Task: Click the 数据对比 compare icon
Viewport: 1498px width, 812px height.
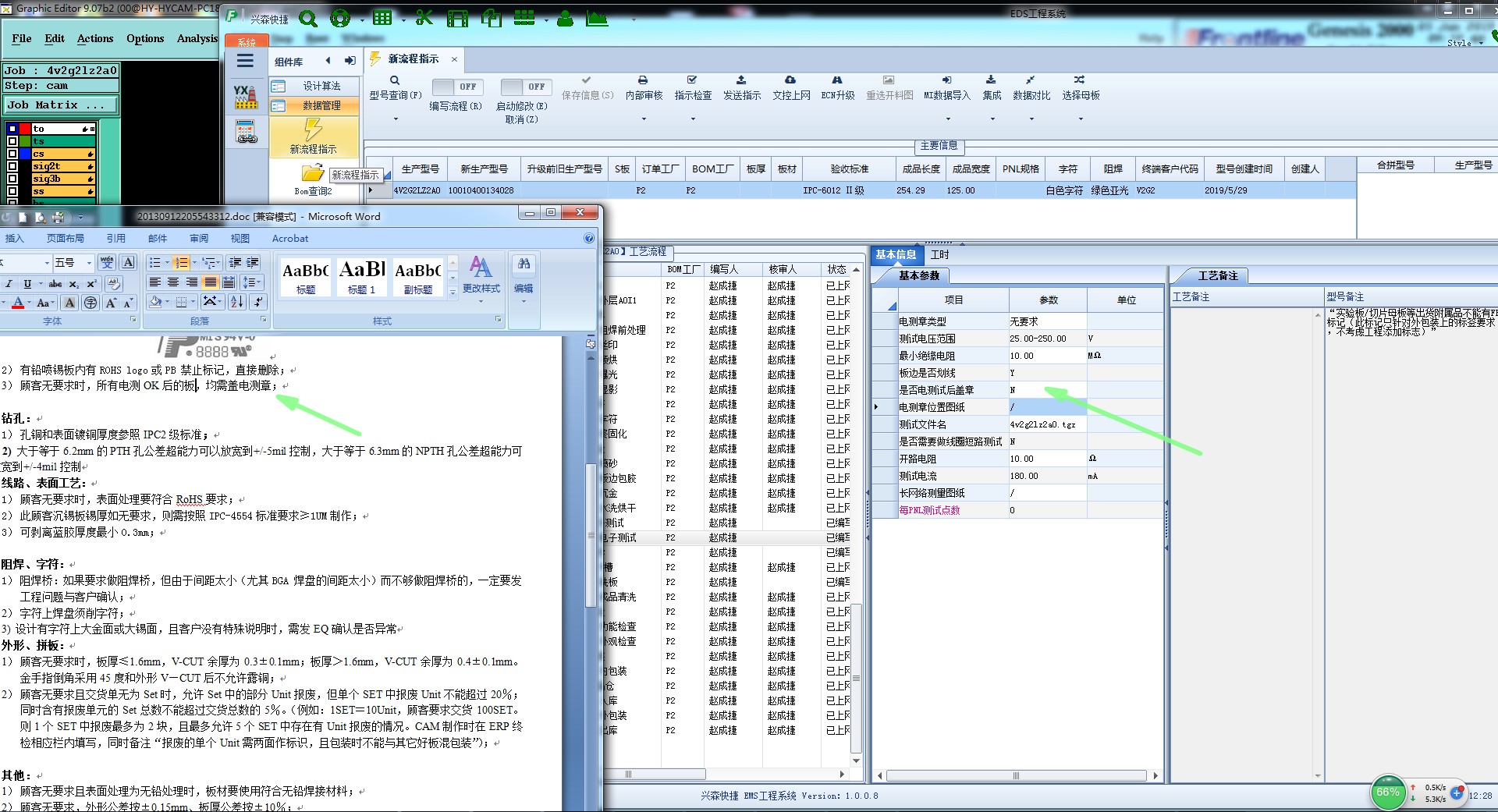Action: [x=1031, y=80]
